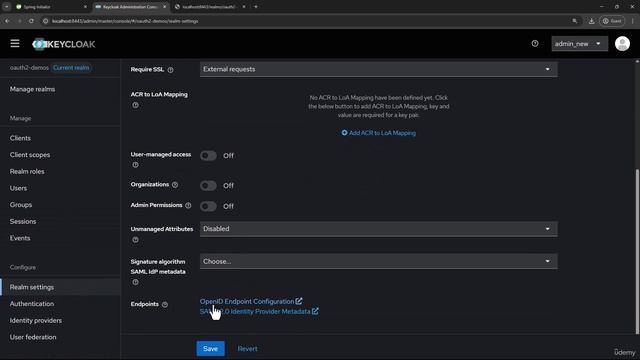The height and width of the screenshot is (360, 640).
Task: Open the hamburger navigation menu
Action: [x=15, y=43]
